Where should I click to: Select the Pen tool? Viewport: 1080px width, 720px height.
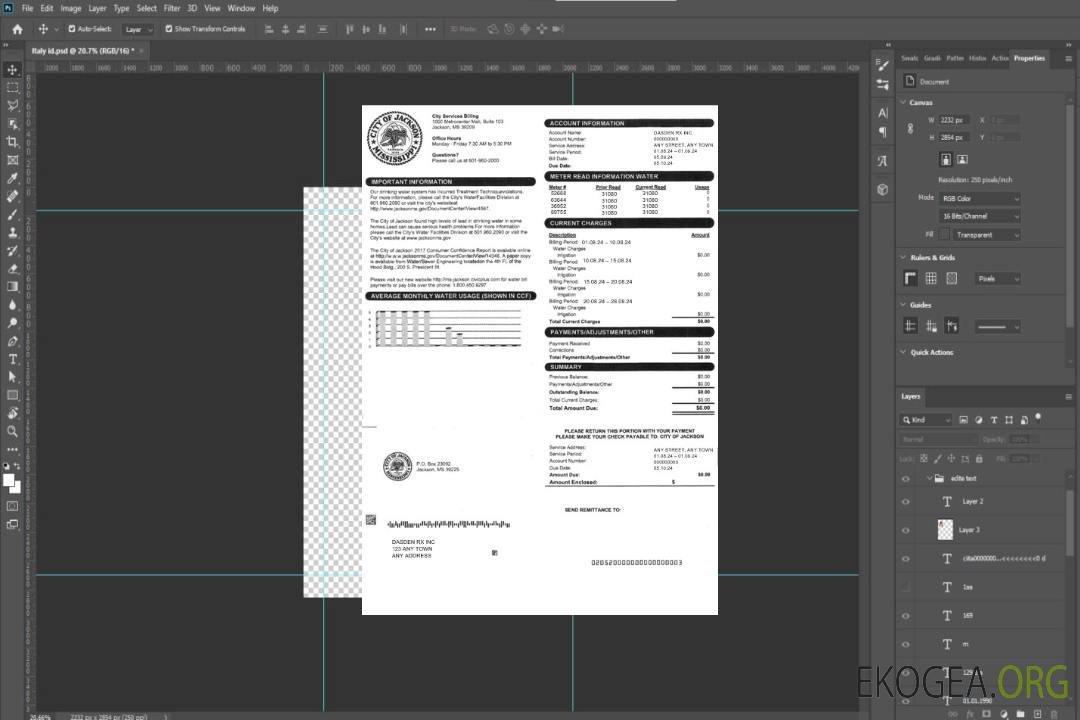point(12,341)
